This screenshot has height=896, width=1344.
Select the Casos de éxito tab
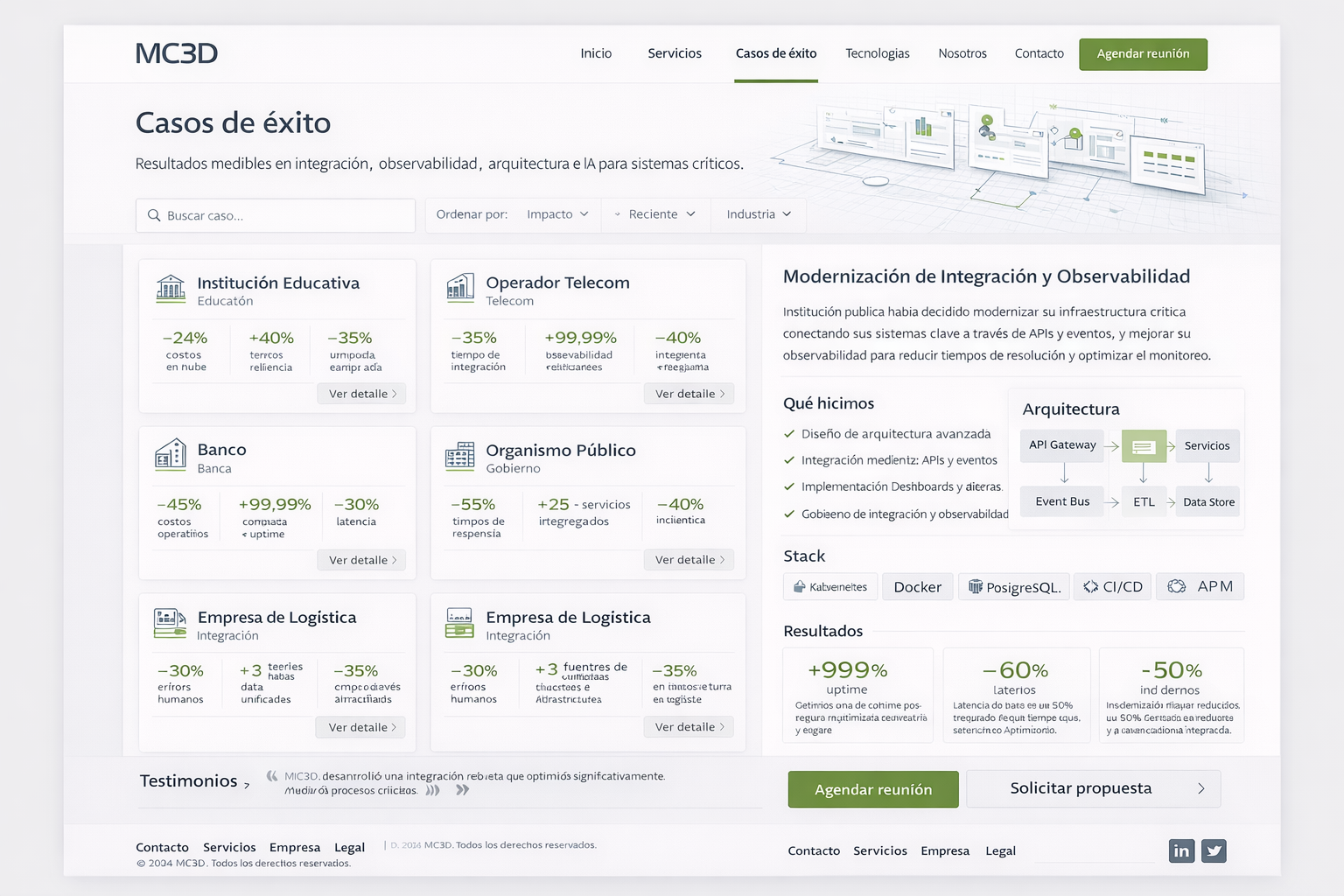[776, 53]
